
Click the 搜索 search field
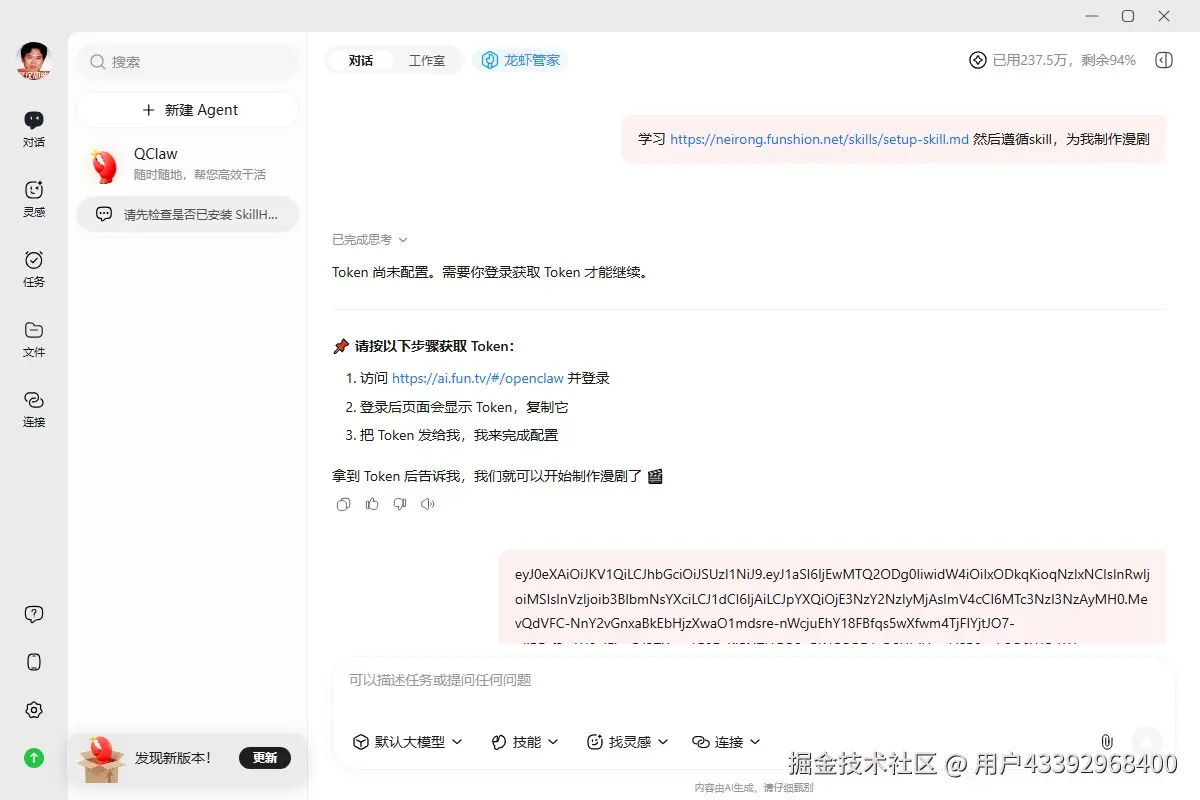(x=188, y=62)
